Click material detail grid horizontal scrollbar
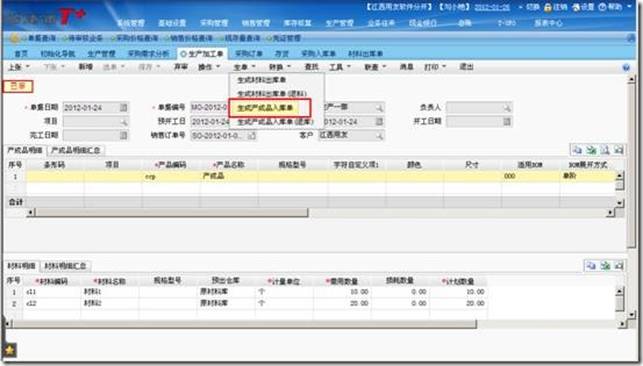 coord(244,324)
